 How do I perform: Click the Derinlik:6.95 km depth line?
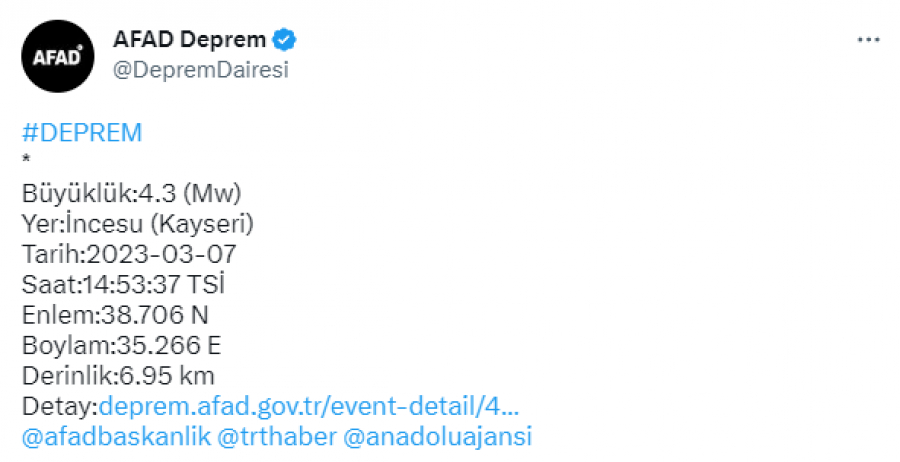(x=118, y=376)
